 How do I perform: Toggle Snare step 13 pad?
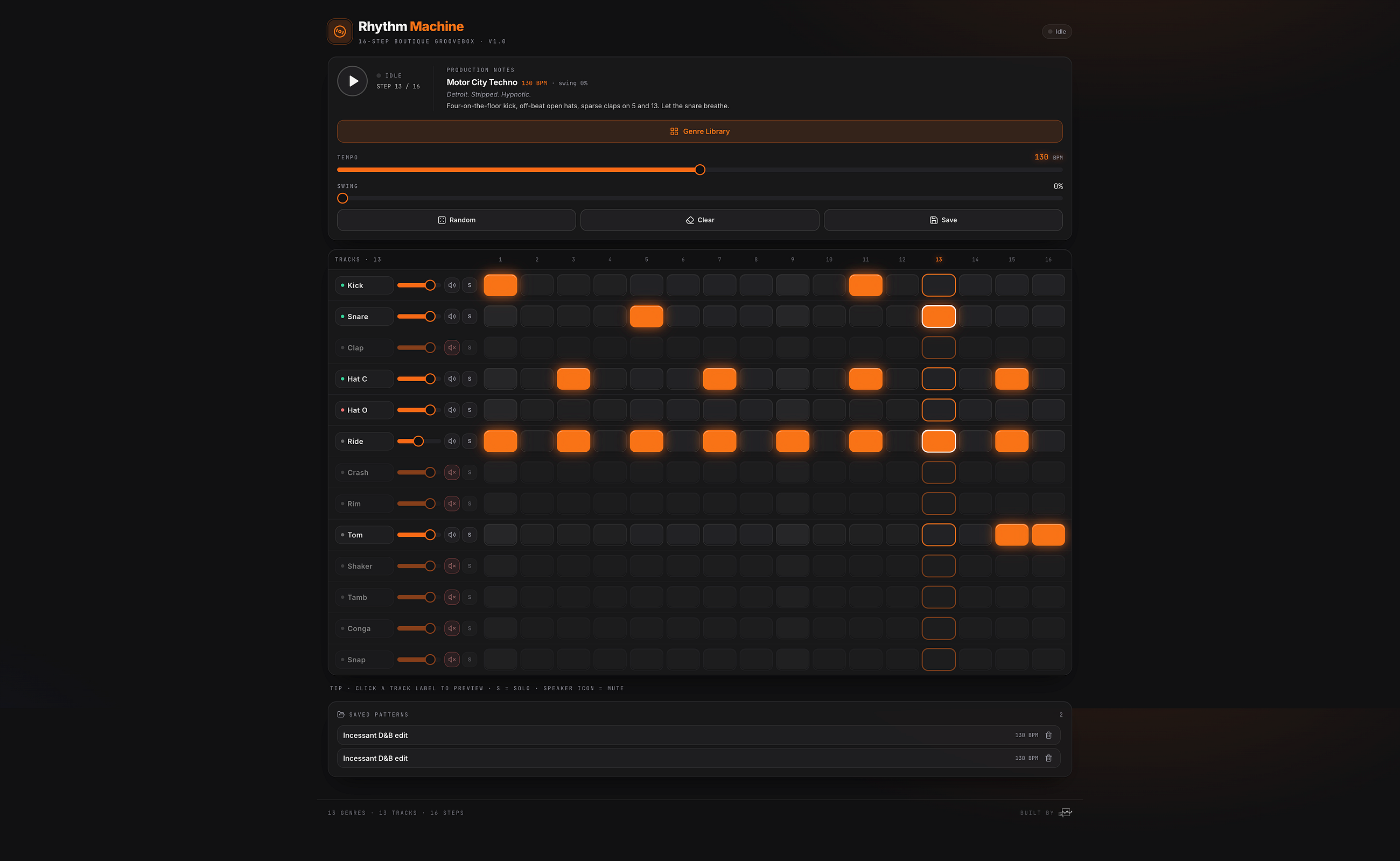coord(938,317)
